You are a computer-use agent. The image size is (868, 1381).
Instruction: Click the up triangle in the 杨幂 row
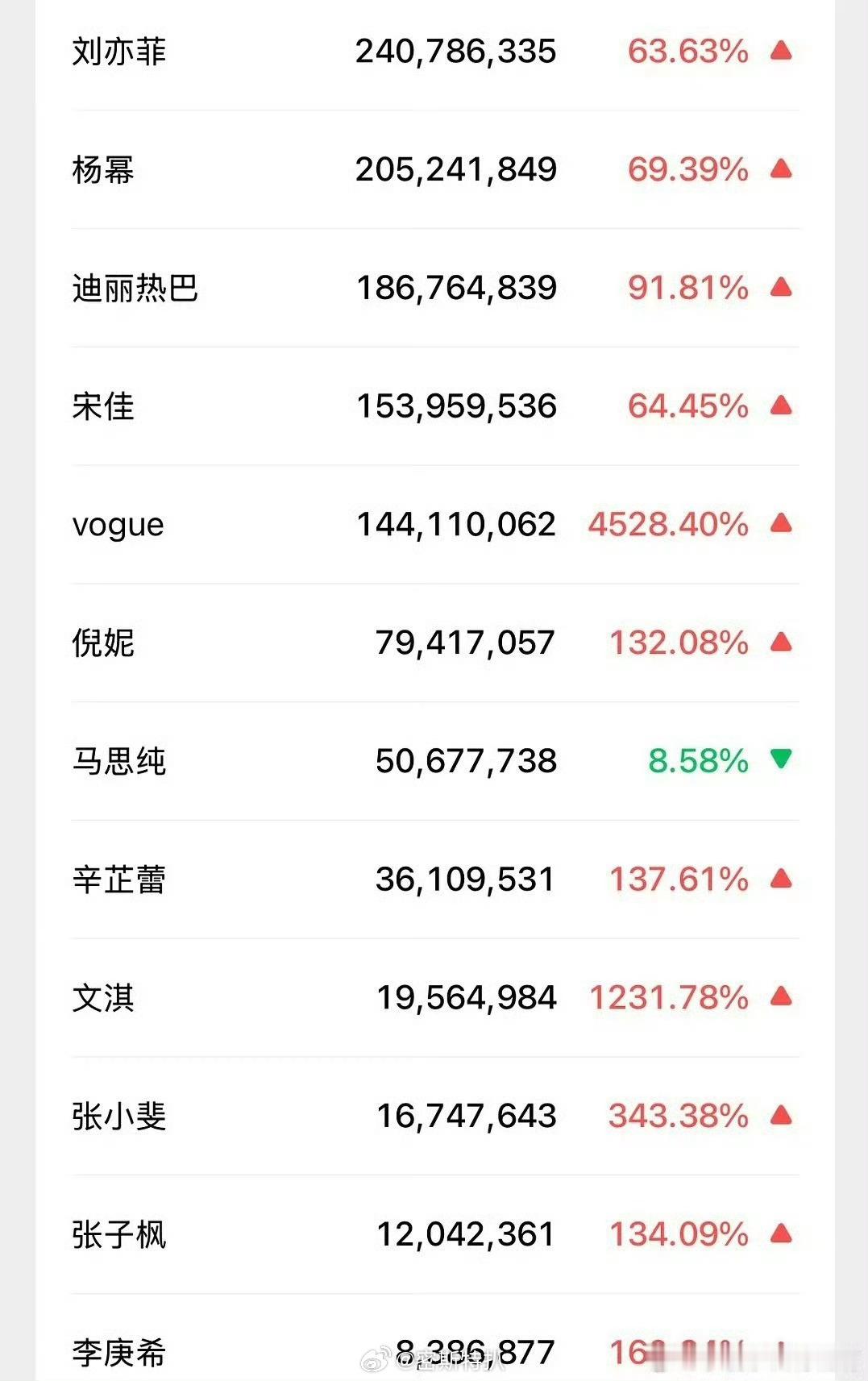[781, 168]
